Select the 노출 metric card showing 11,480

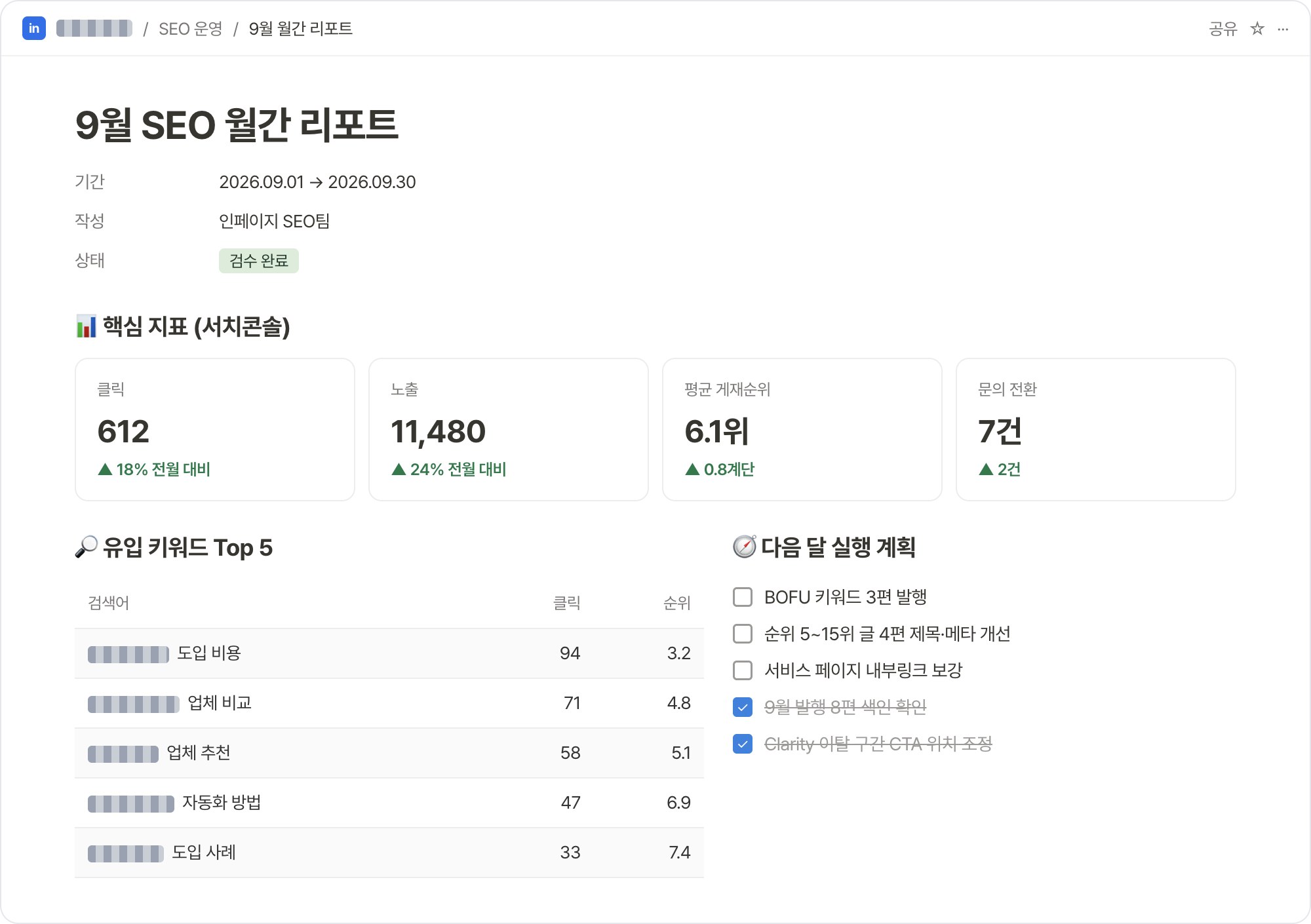coord(509,429)
